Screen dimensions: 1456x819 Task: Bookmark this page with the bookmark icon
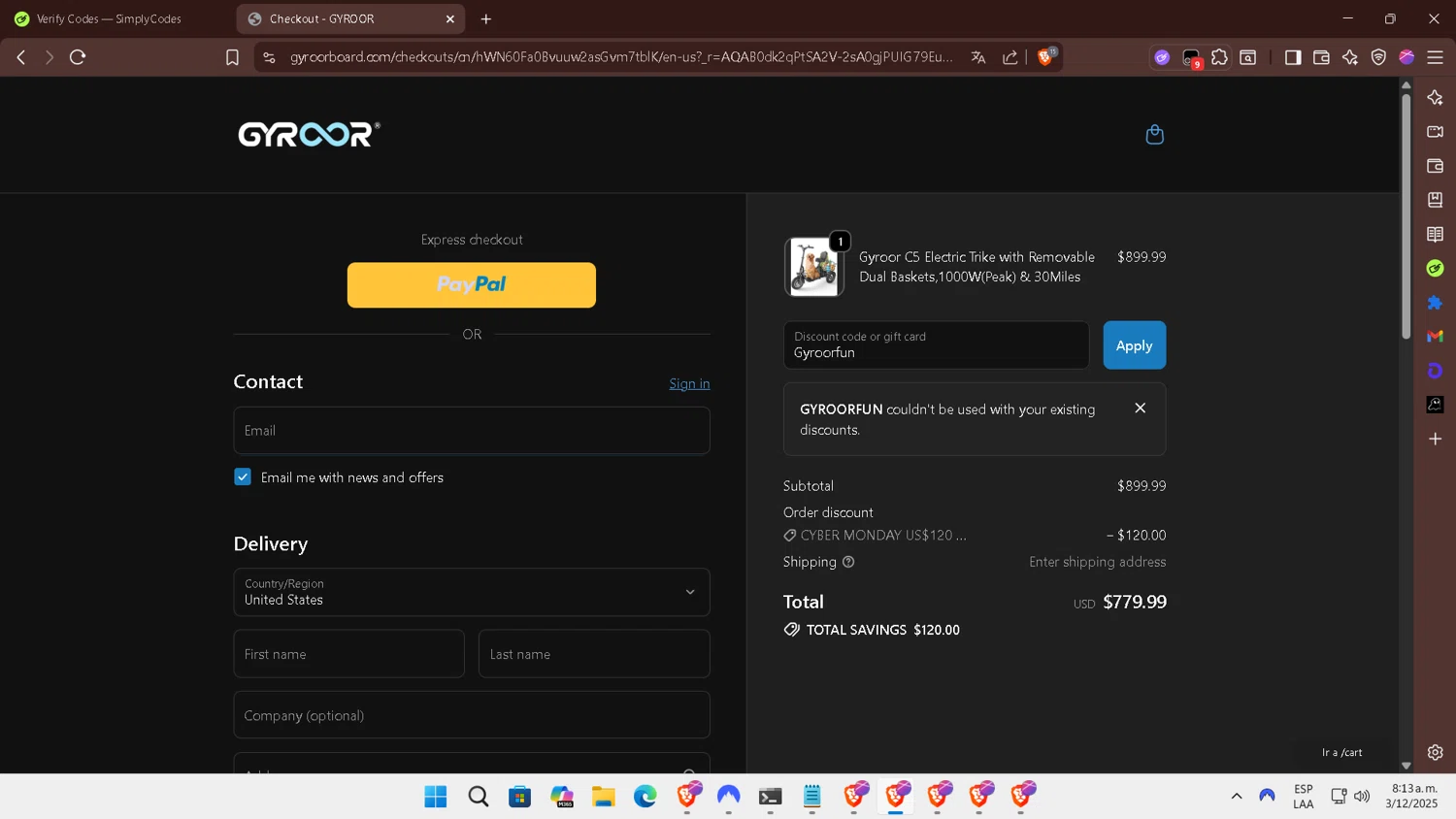point(232,57)
